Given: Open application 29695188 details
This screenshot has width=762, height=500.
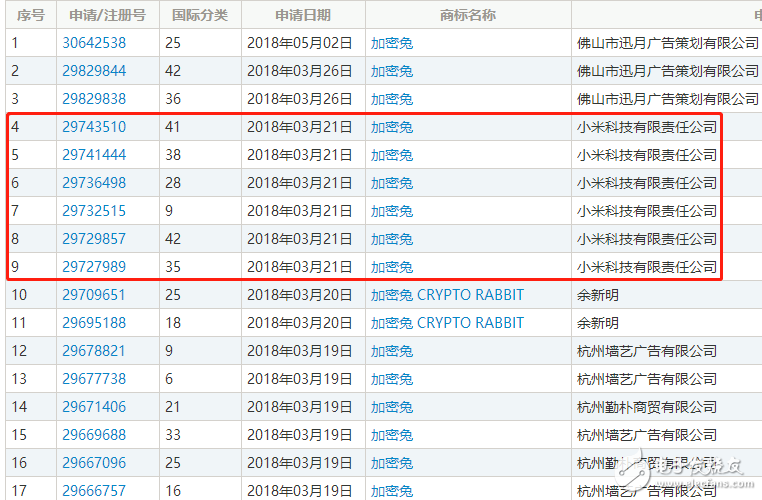Looking at the screenshot, I should tap(94, 323).
